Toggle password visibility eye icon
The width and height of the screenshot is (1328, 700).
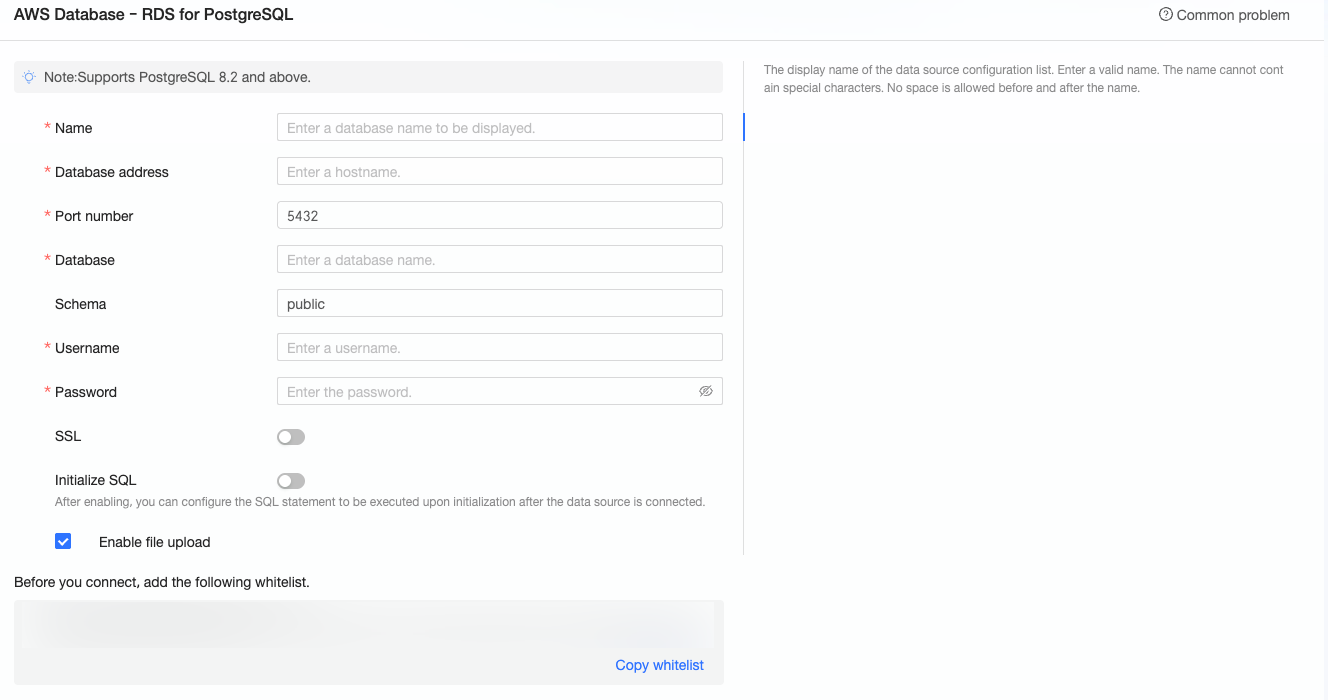click(x=706, y=391)
